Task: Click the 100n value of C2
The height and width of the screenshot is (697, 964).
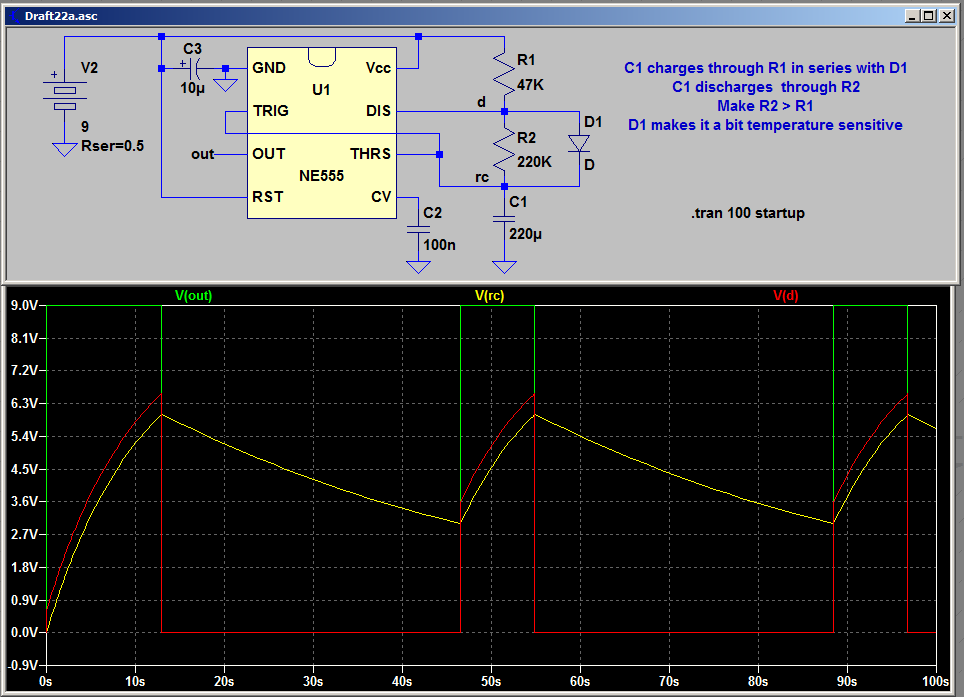Action: [x=440, y=245]
